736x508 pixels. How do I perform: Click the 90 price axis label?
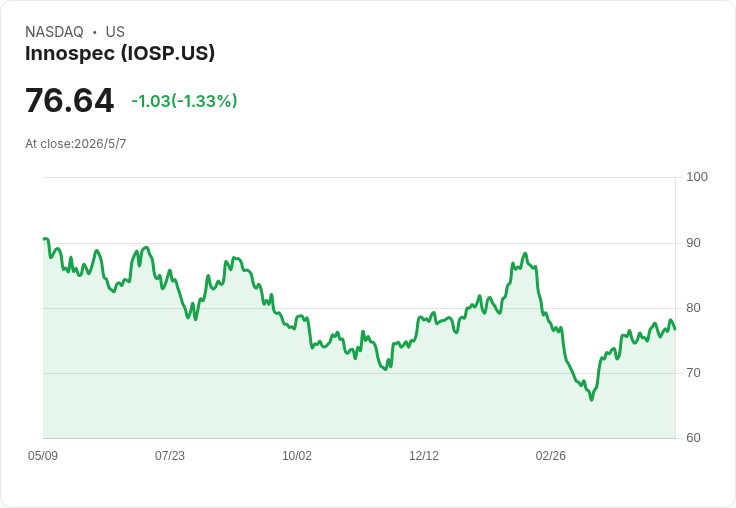(693, 243)
